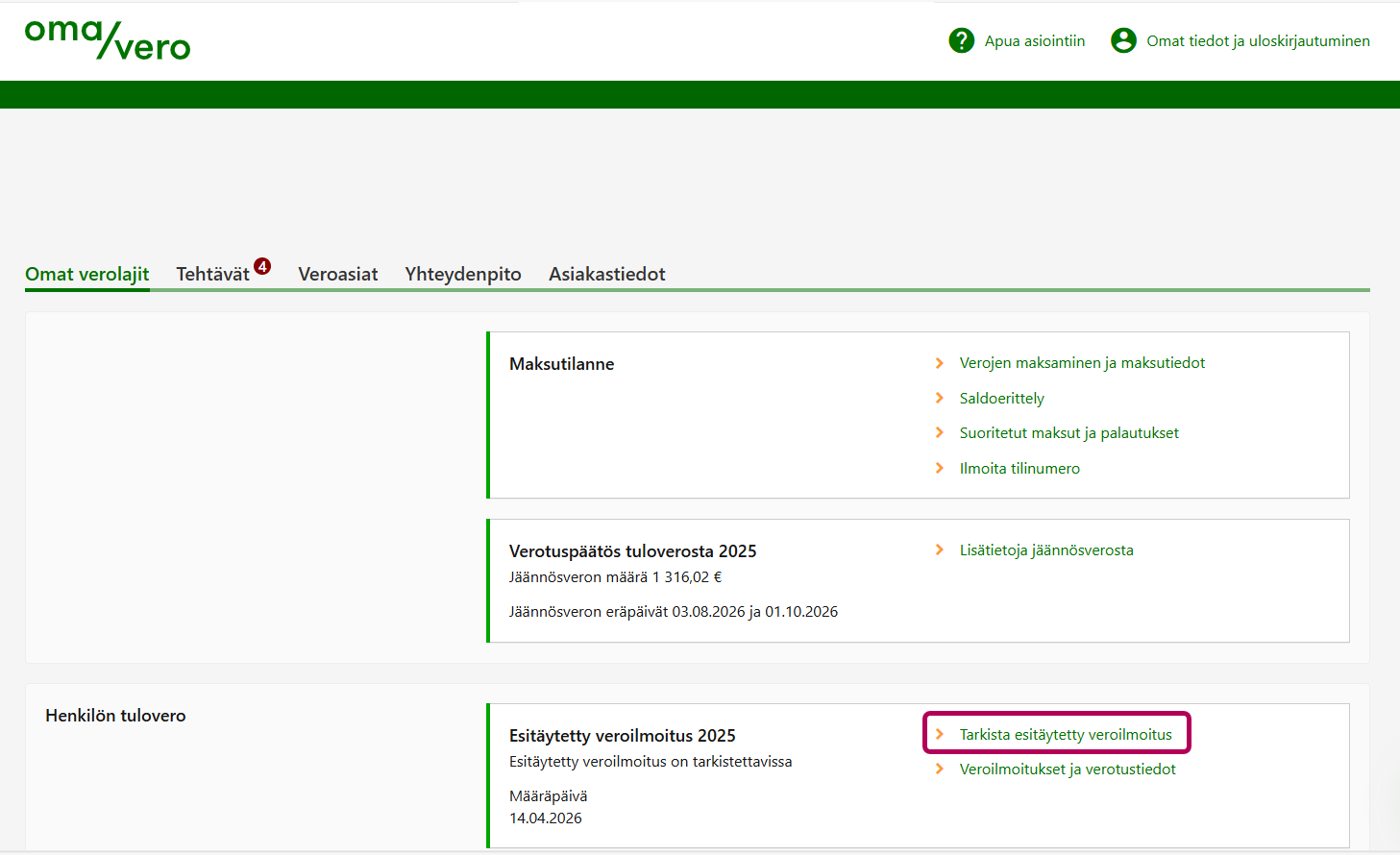This screenshot has width=1400, height=855.
Task: Open the Asiakastiedot tab
Action: [x=607, y=275]
